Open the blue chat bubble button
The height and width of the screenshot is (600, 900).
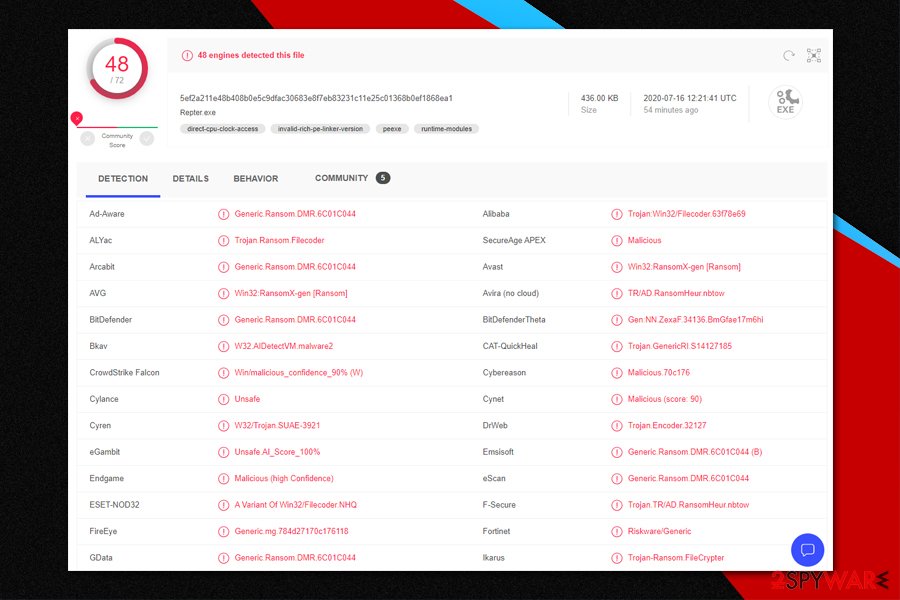(807, 550)
